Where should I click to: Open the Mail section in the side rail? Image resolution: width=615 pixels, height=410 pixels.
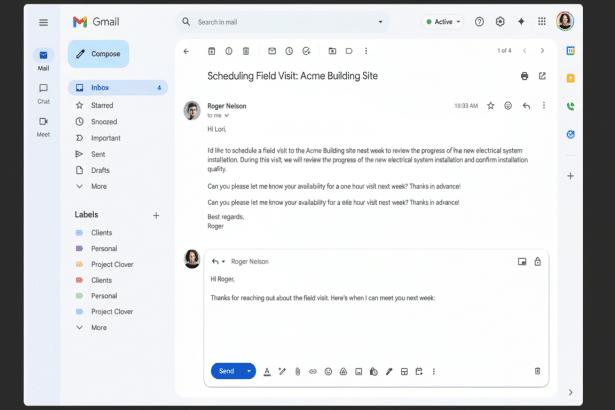(44, 60)
